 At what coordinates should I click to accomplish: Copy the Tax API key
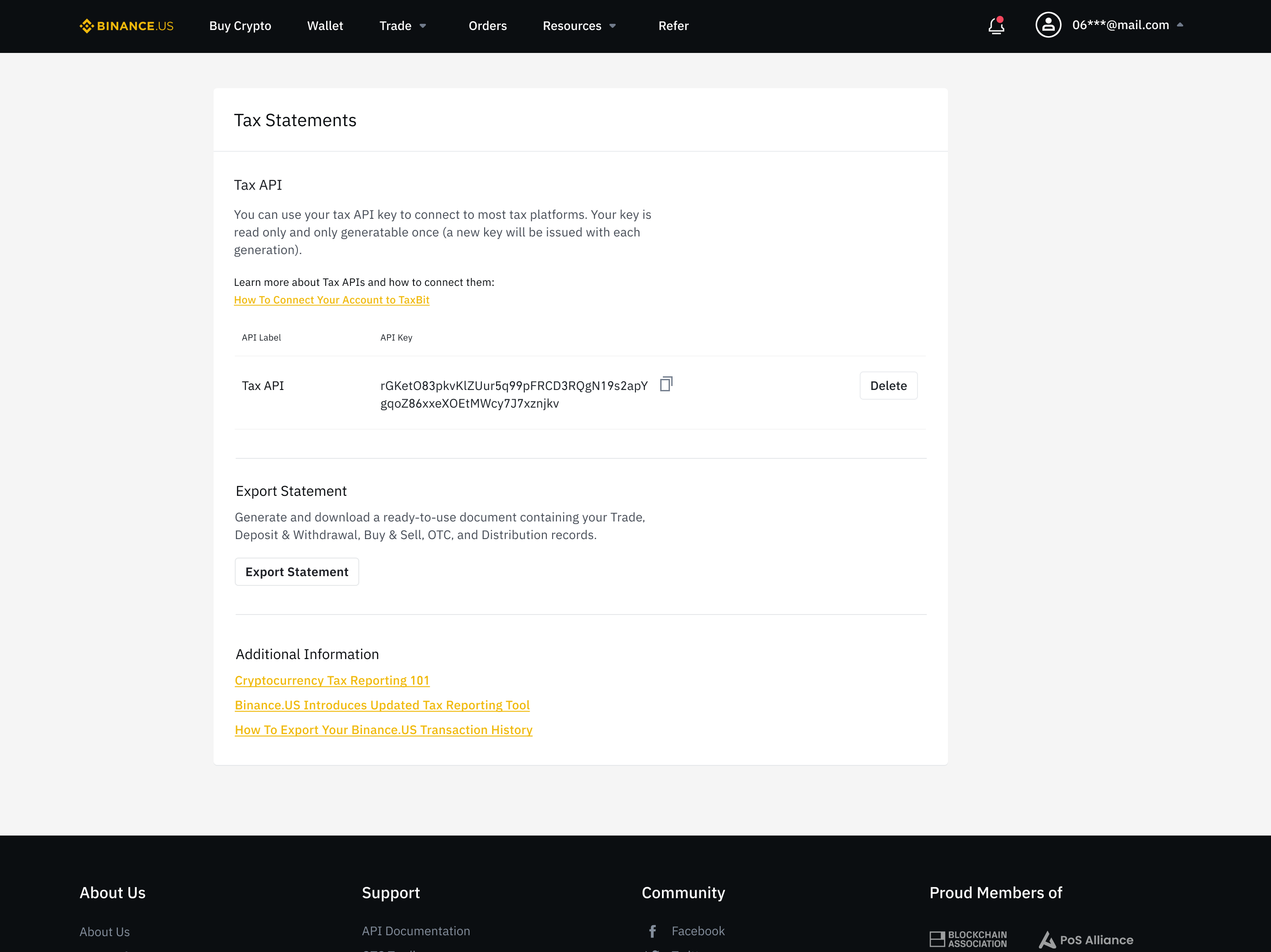coord(666,384)
